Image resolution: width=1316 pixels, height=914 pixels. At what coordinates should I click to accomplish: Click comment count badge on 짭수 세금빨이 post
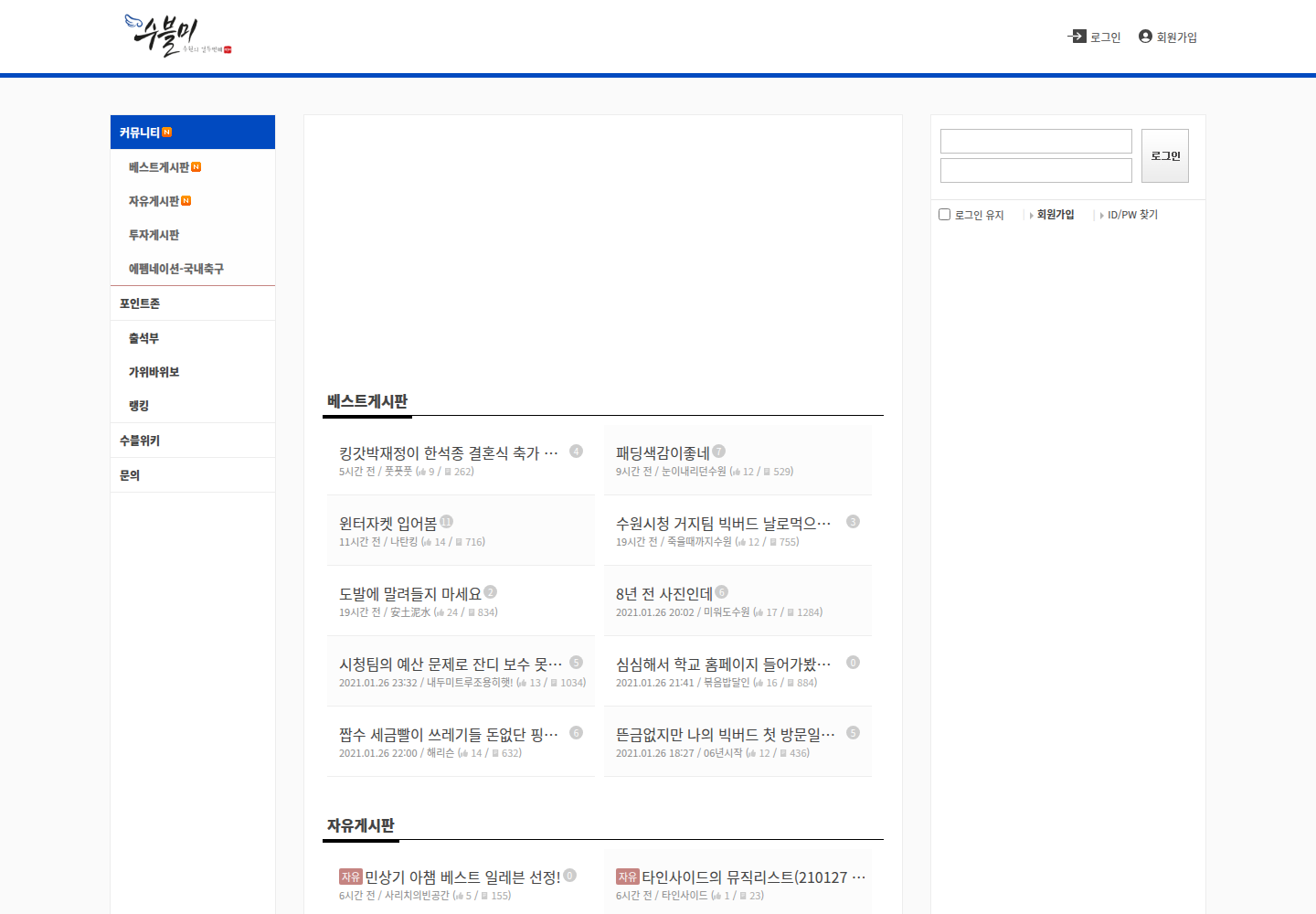[x=576, y=733]
